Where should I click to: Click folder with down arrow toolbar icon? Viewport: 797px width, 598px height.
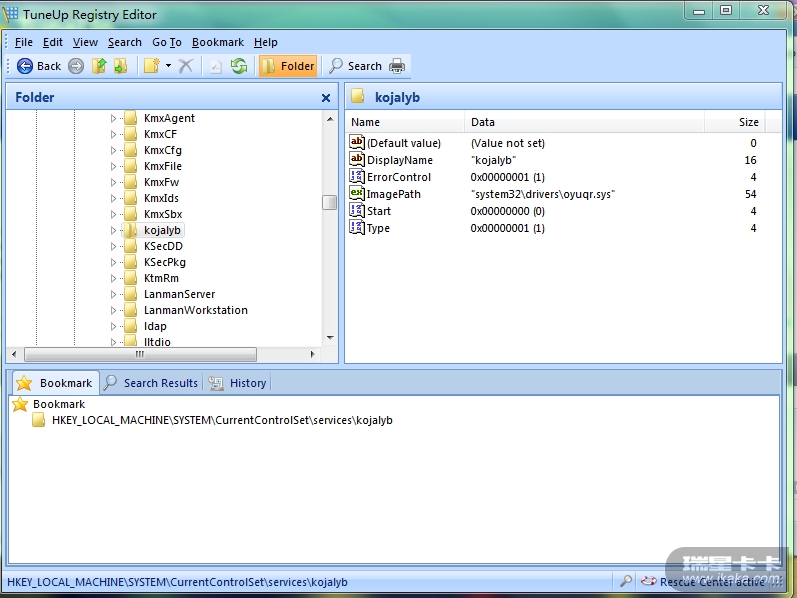click(x=120, y=66)
